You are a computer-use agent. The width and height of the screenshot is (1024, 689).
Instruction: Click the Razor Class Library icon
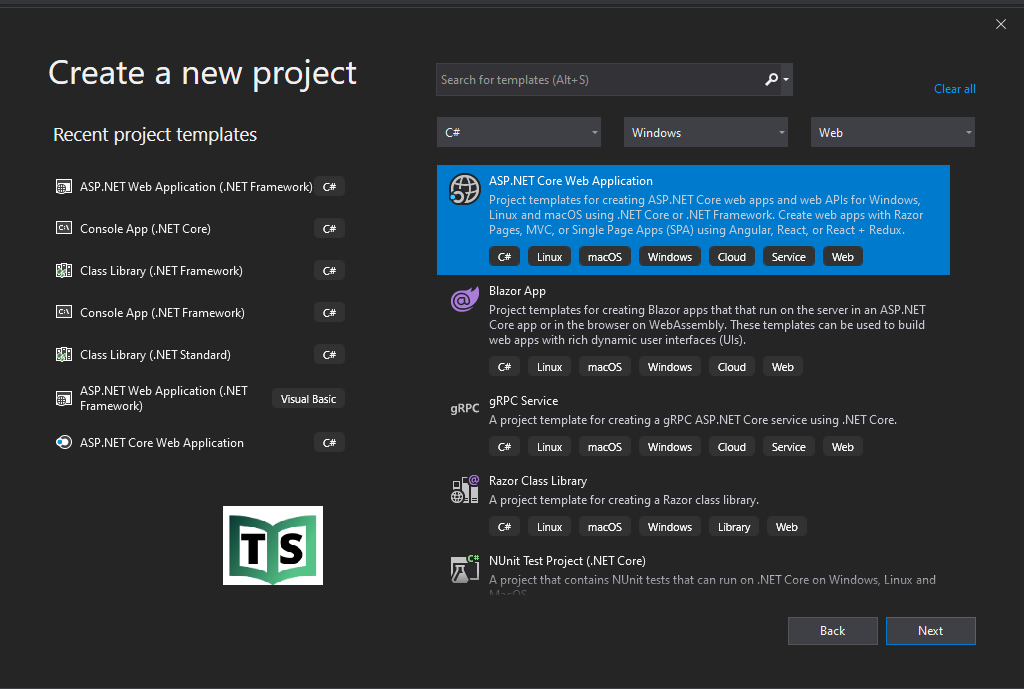pos(464,489)
